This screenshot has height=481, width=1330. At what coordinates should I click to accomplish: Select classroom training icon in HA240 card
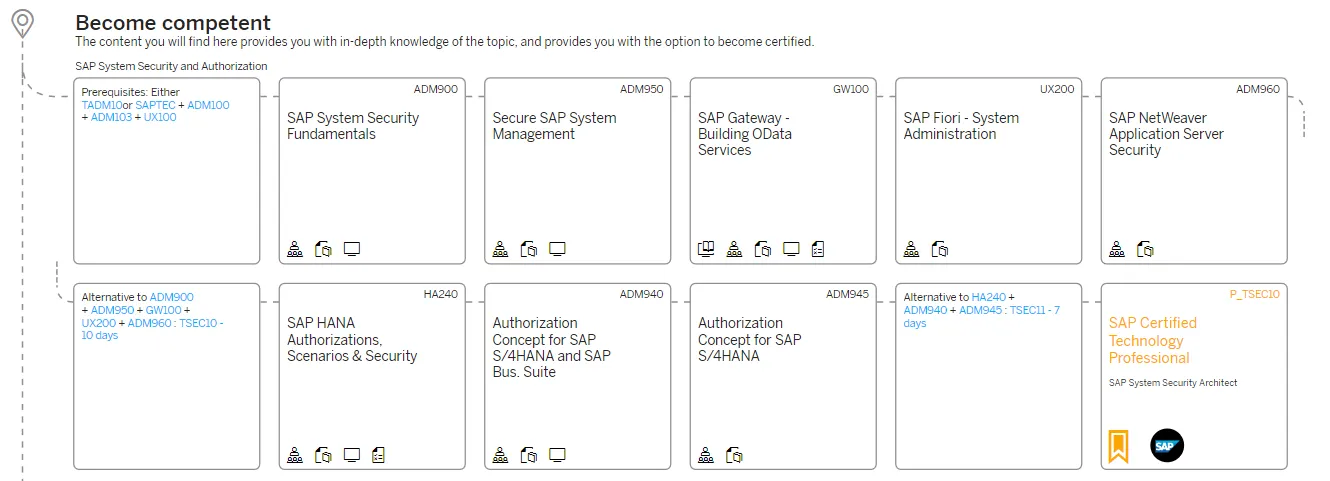[x=294, y=455]
